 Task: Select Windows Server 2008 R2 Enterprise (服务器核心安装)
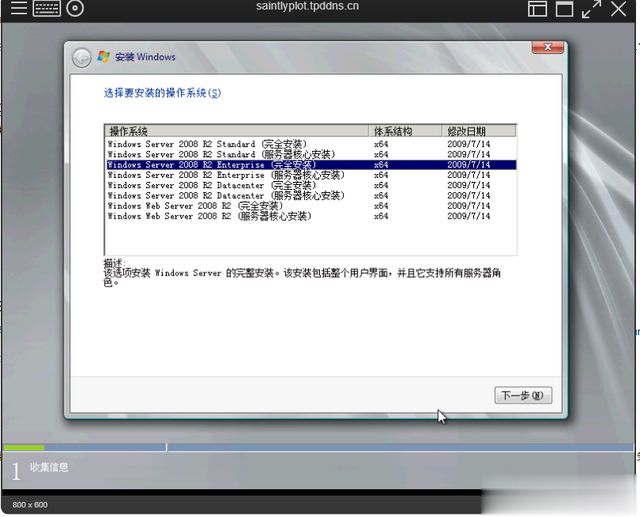point(311,175)
